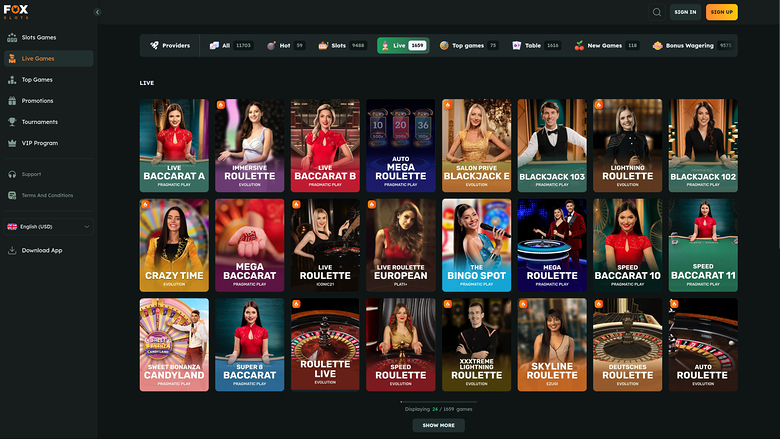Image resolution: width=780 pixels, height=439 pixels.
Task: Open the Blackjack 102 game
Action: (703, 145)
